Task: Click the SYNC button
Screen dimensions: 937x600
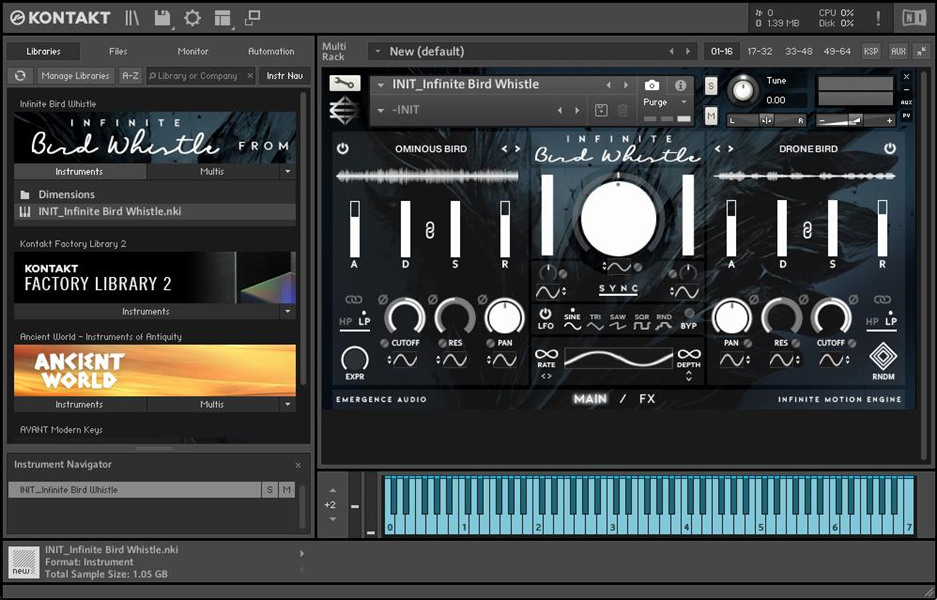Action: 617,289
